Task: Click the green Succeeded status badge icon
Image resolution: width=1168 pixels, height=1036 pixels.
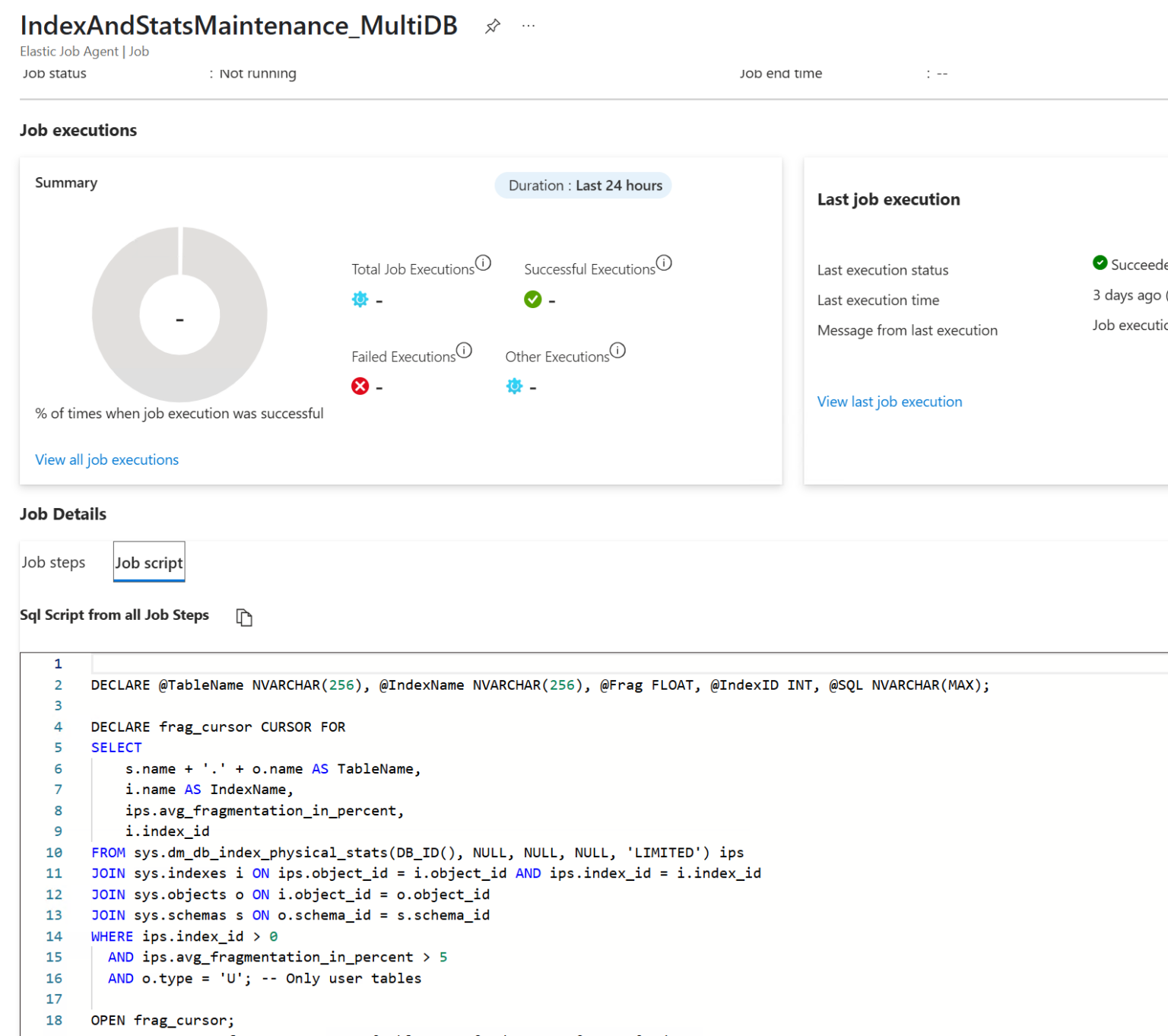Action: tap(1100, 262)
